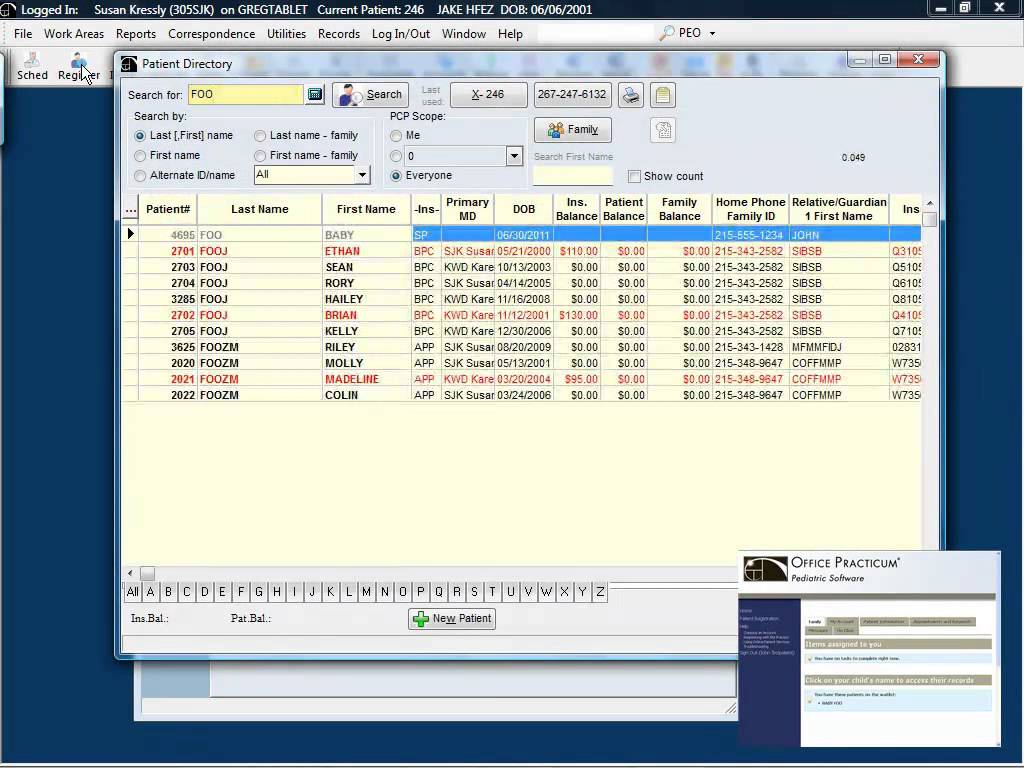Open the PEO dropdown arrow

click(710, 33)
